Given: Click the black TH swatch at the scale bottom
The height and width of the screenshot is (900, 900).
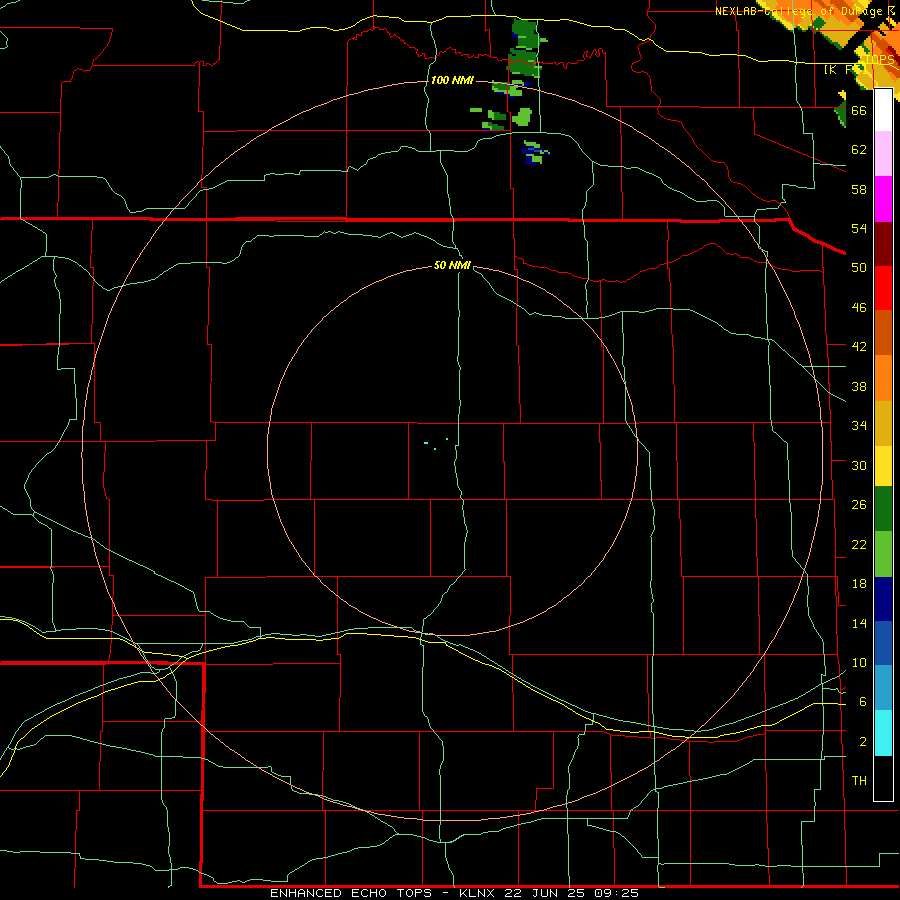Looking at the screenshot, I should tap(883, 778).
